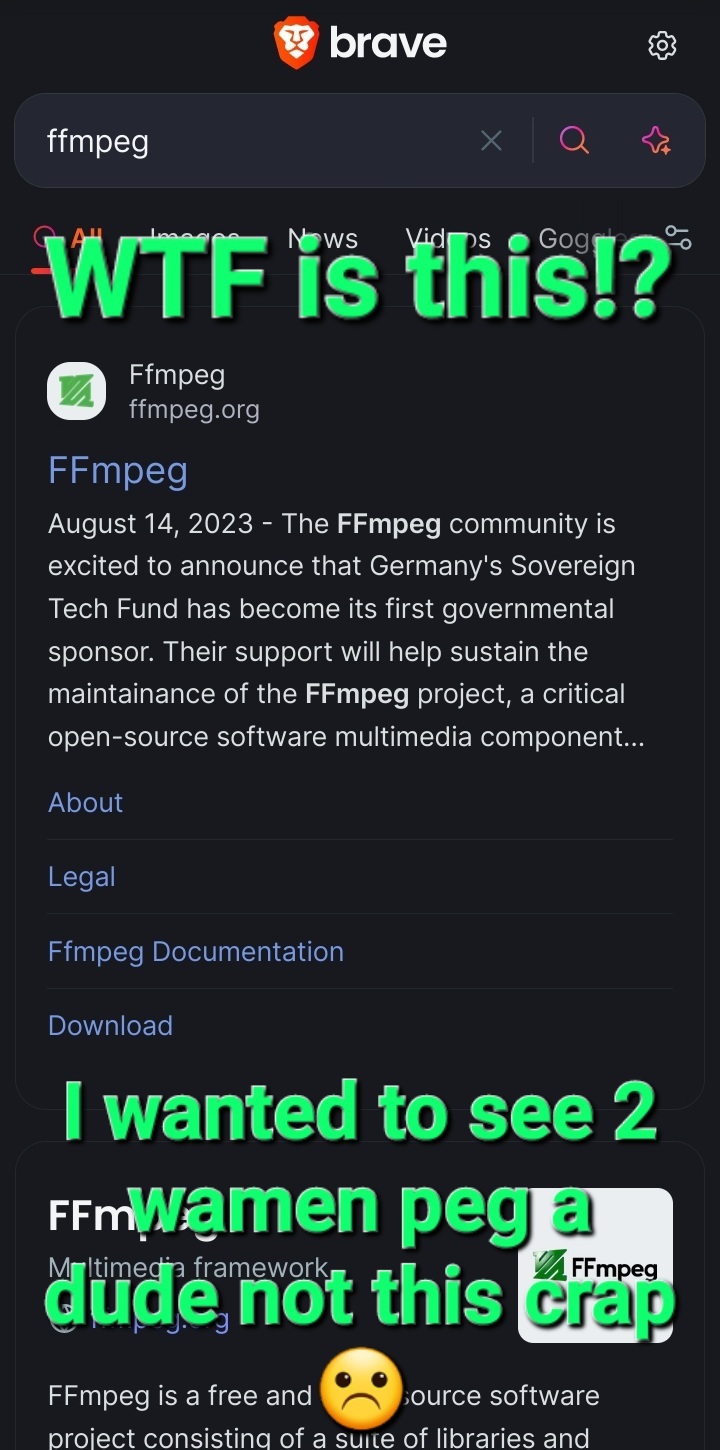The width and height of the screenshot is (720, 1450).
Task: Open the AI answer sparkle icon
Action: point(656,141)
